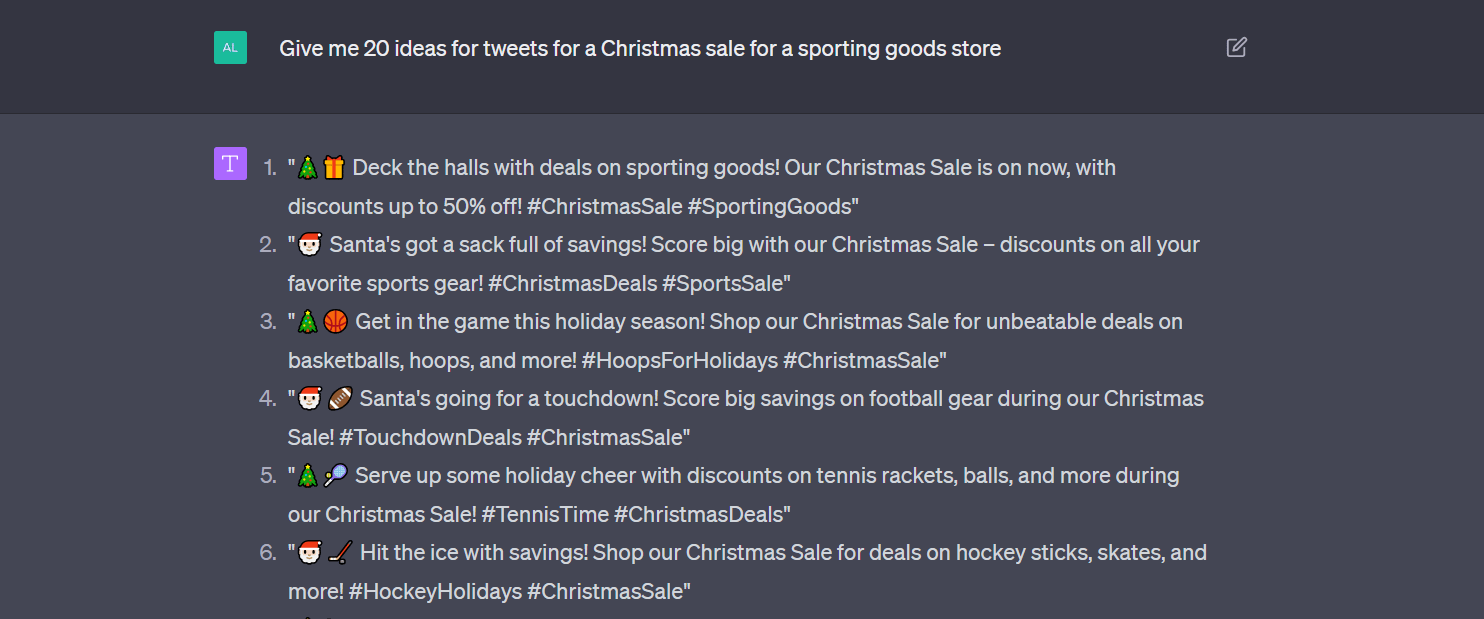Click the purple T assistant avatar
The width and height of the screenshot is (1484, 619).
coord(230,164)
